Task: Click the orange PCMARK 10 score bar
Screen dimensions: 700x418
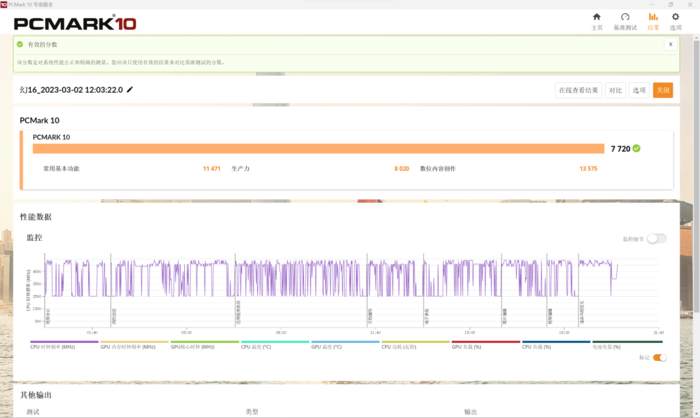Action: (318, 149)
